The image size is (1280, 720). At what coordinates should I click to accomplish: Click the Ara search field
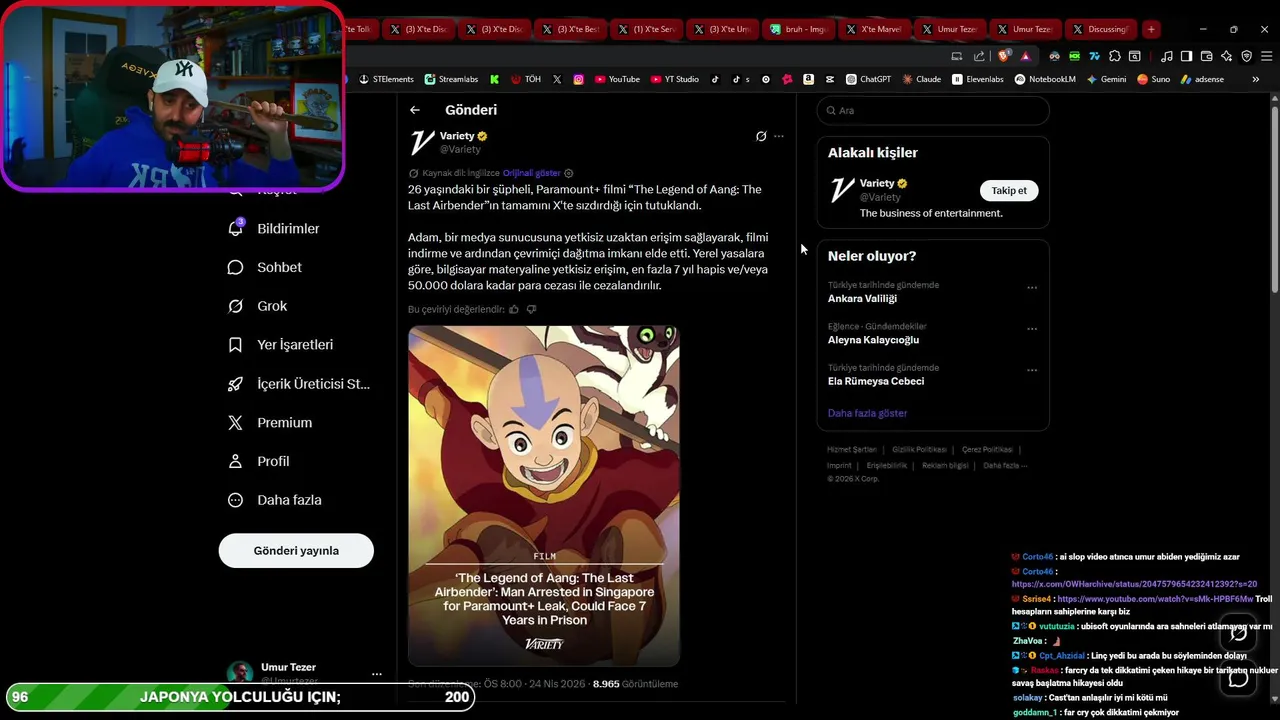tap(933, 110)
